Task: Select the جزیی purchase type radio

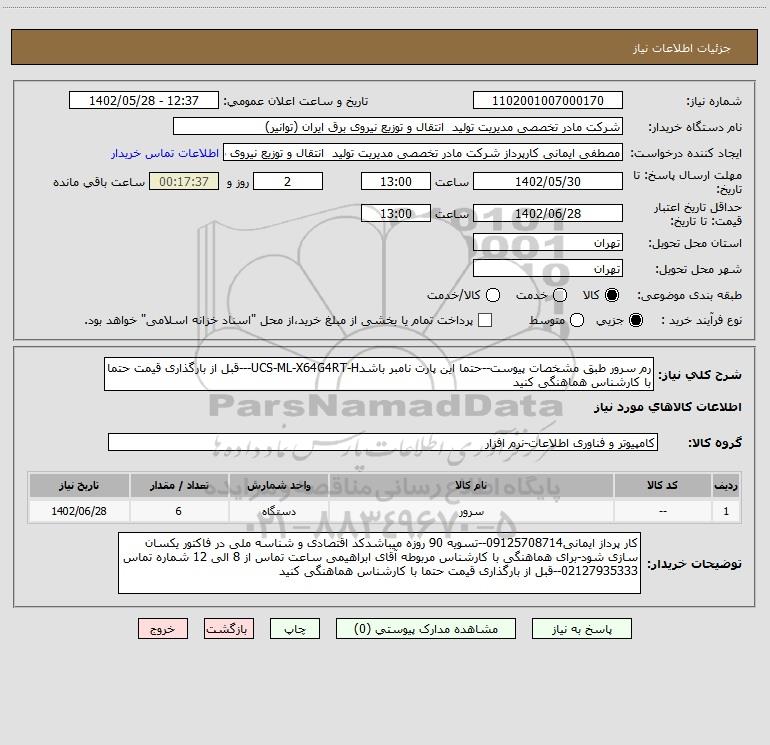Action: 635,320
